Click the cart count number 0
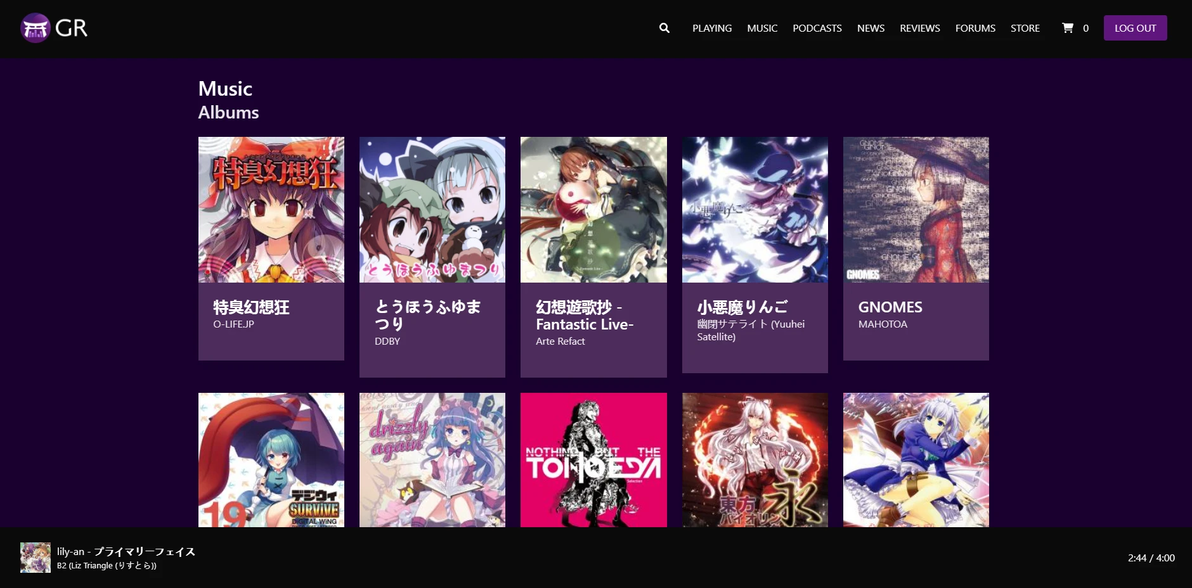The width and height of the screenshot is (1192, 588). click(1086, 28)
